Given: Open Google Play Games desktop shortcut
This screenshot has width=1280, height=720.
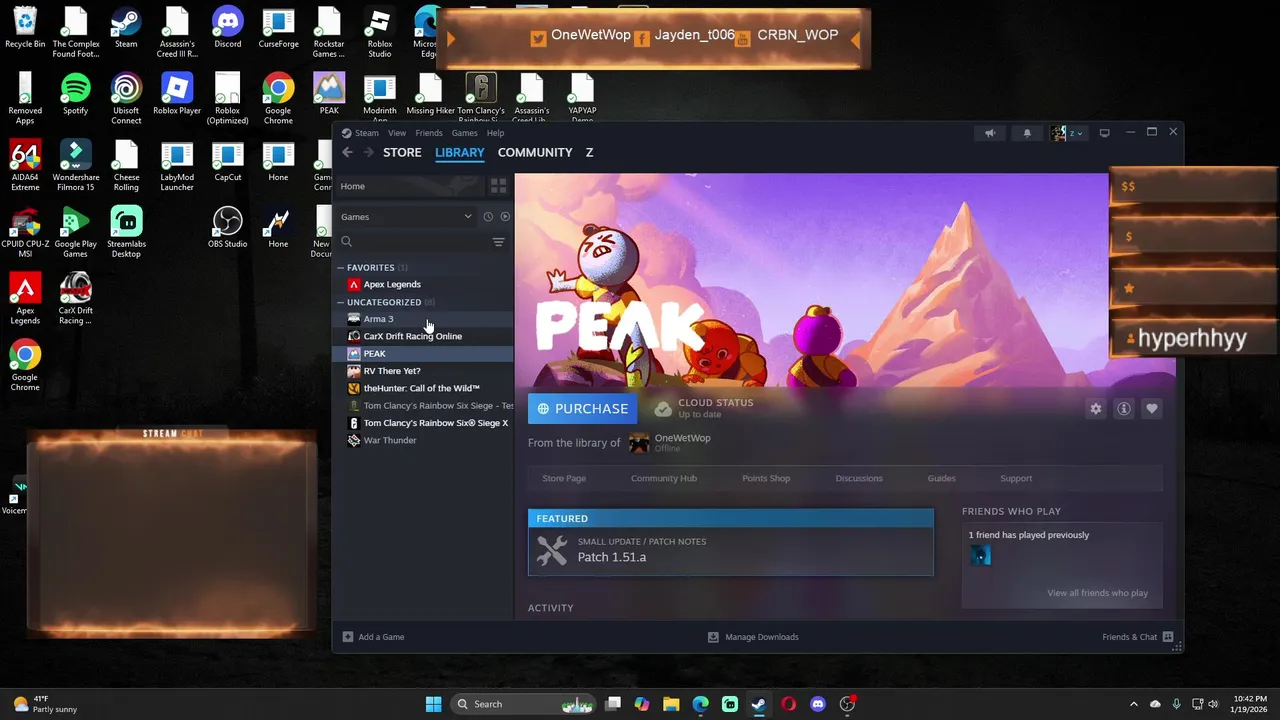Looking at the screenshot, I should click(x=76, y=232).
